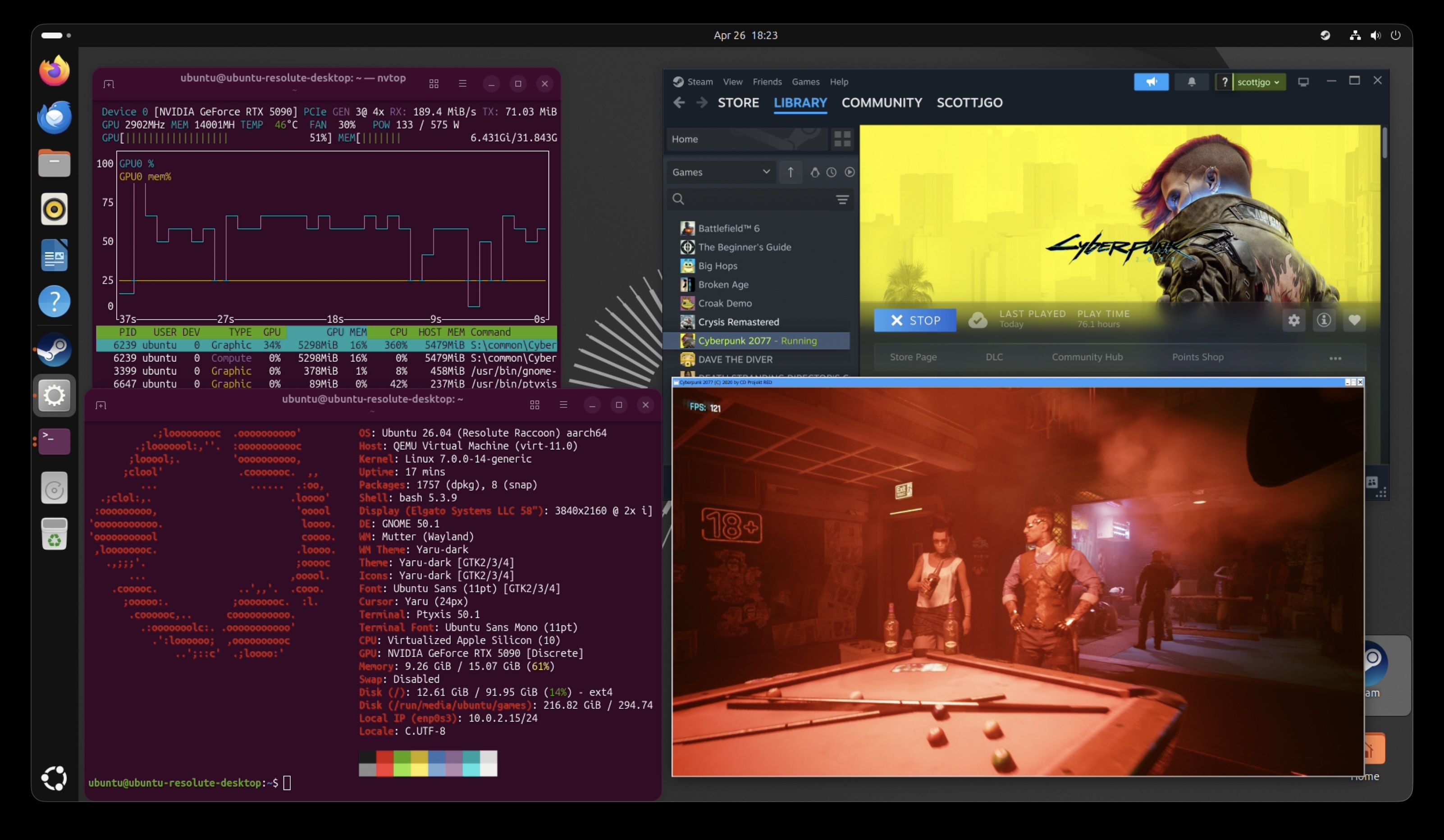Click the Steam icon in the dock
1444x840 pixels.
click(x=55, y=349)
